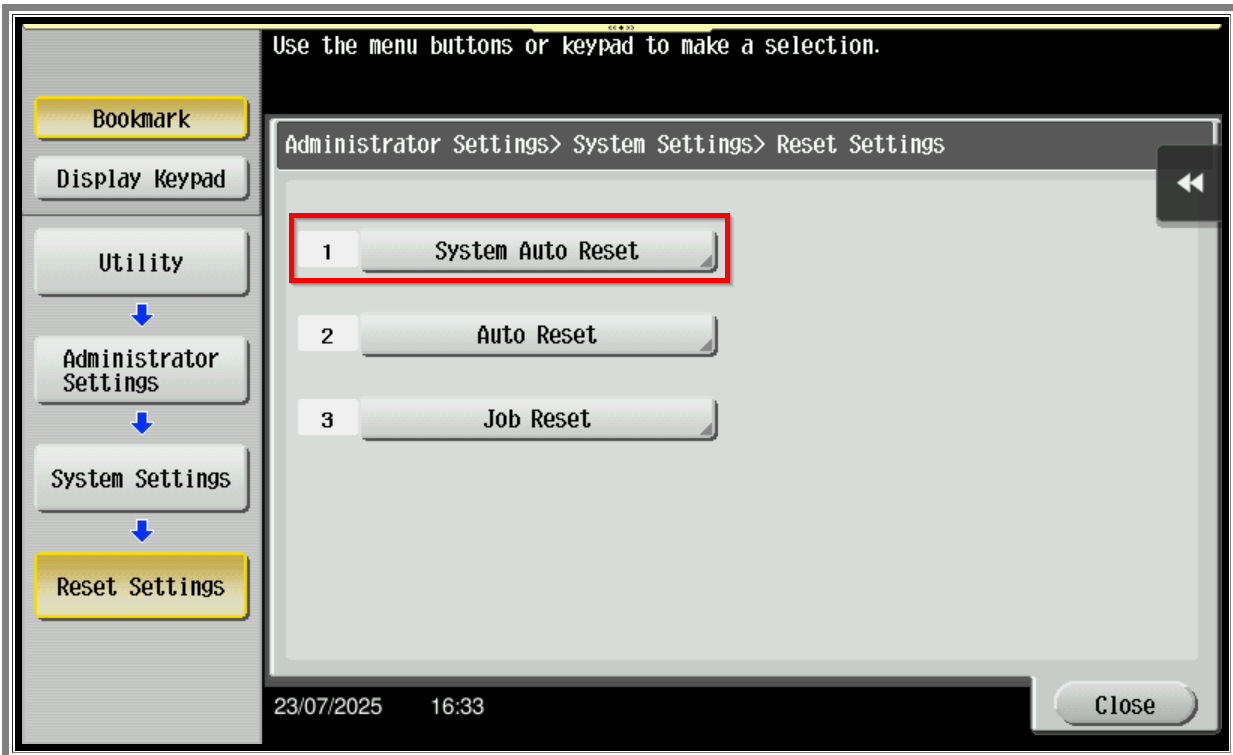Viewport: 1233px width, 755px height.
Task: Click the date 23/07/2025 in status bar
Action: [327, 707]
